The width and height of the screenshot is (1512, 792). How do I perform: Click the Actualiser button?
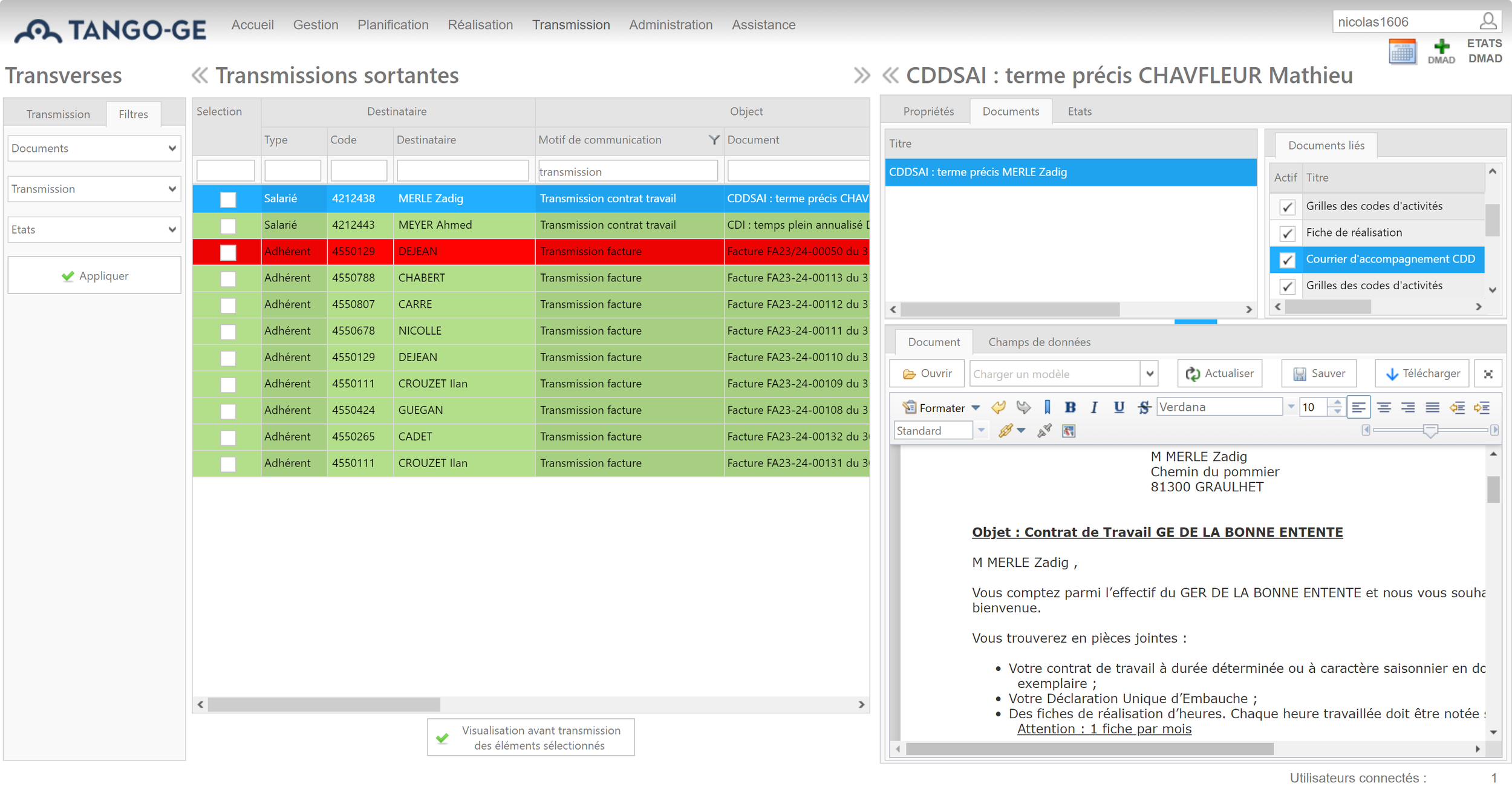coord(1220,373)
